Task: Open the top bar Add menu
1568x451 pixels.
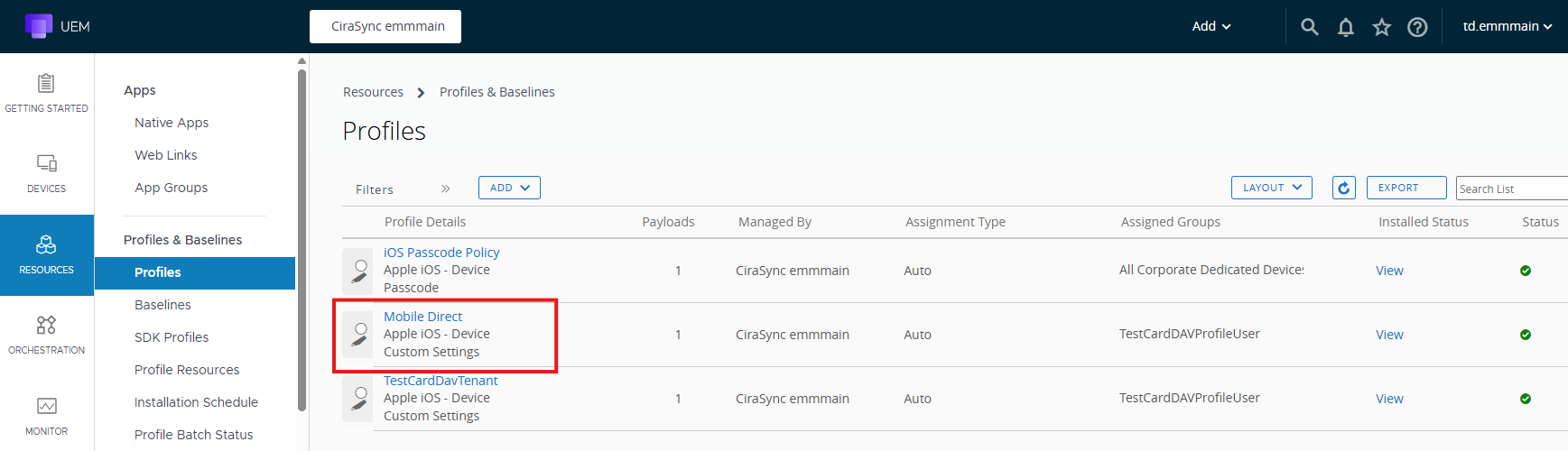Action: click(1211, 26)
